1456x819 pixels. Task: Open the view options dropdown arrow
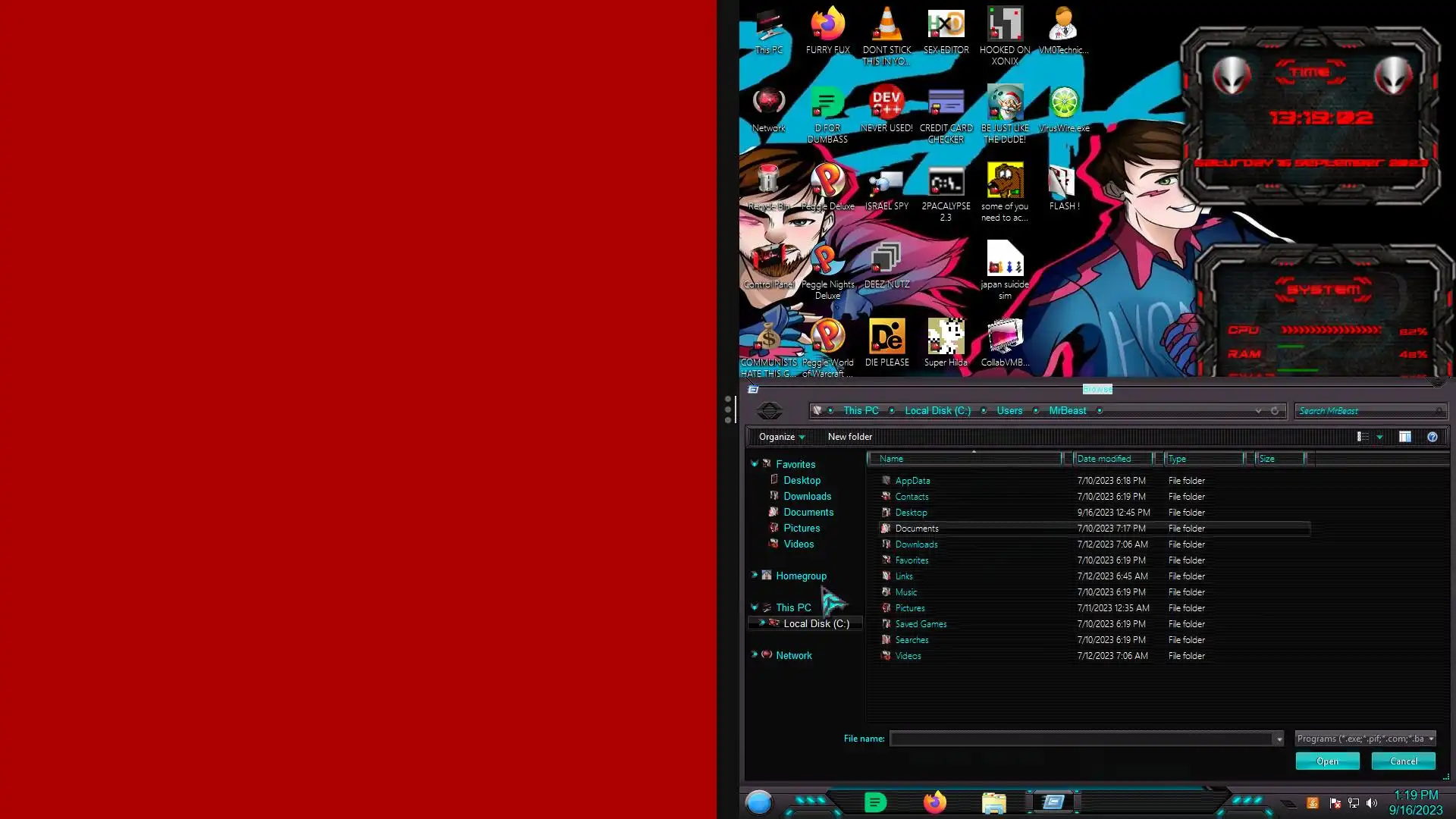(x=1379, y=437)
